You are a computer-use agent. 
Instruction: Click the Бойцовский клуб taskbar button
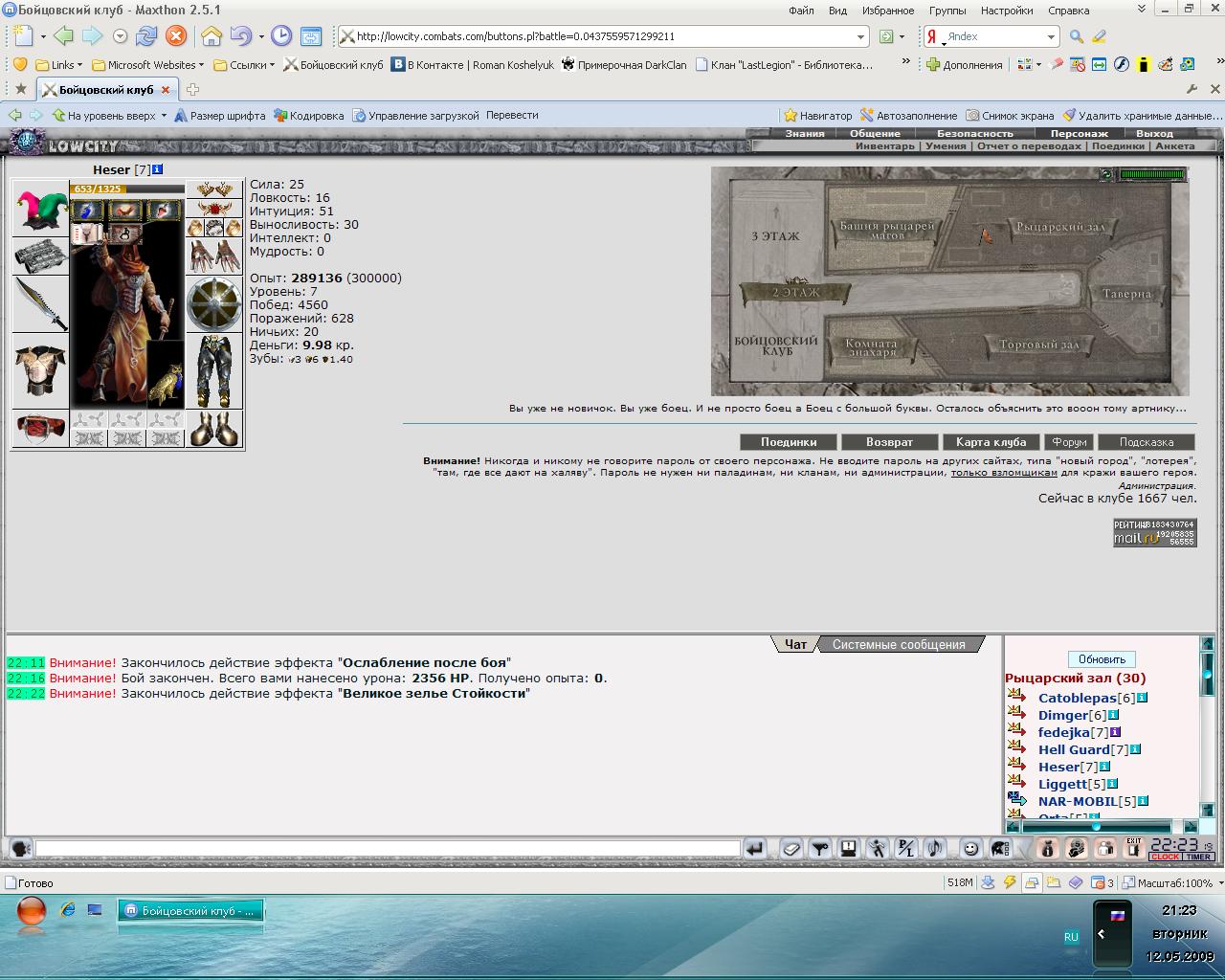point(190,911)
